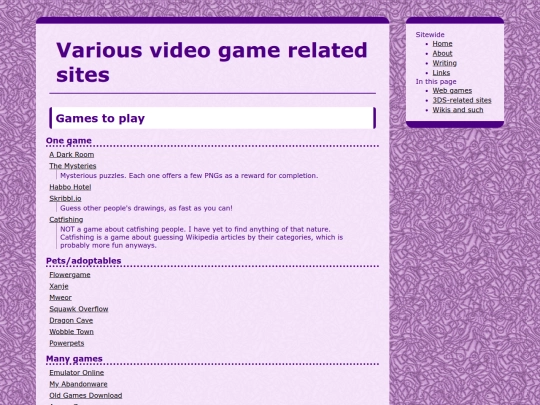Open A Dark Room game link

[x=72, y=155]
